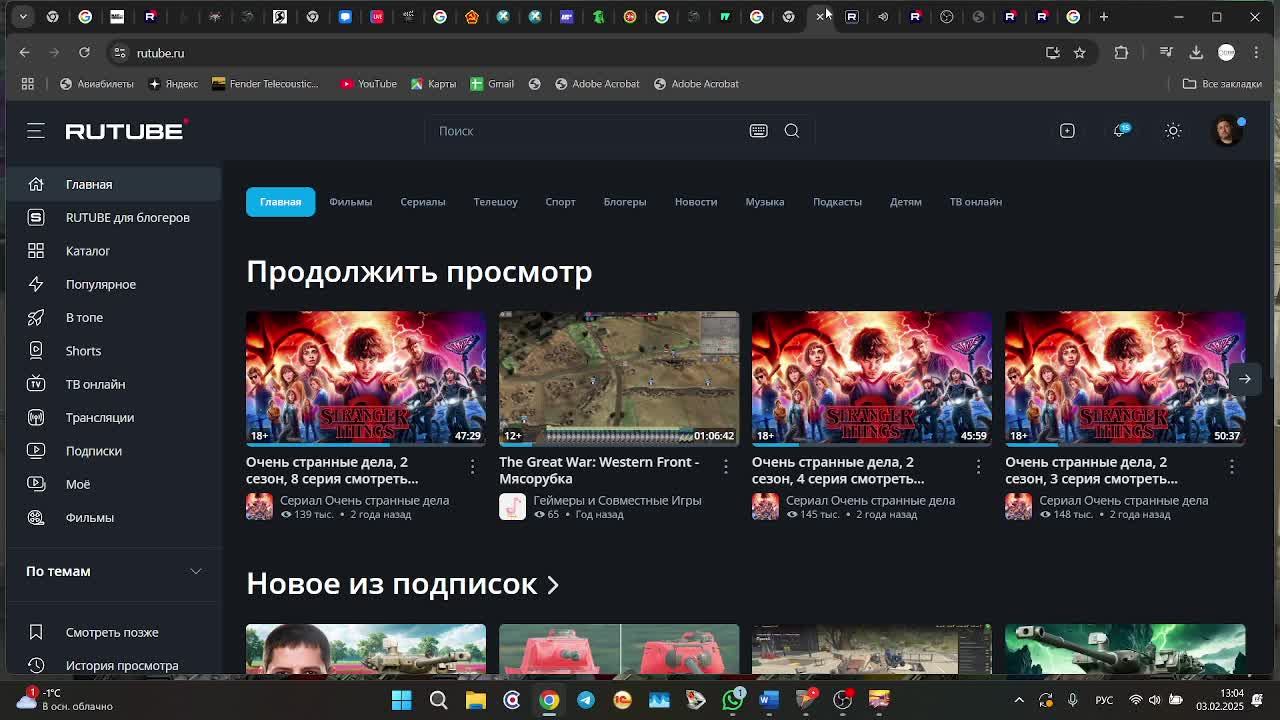
Task: Open the channel under the 4 серия video
Action: point(870,500)
